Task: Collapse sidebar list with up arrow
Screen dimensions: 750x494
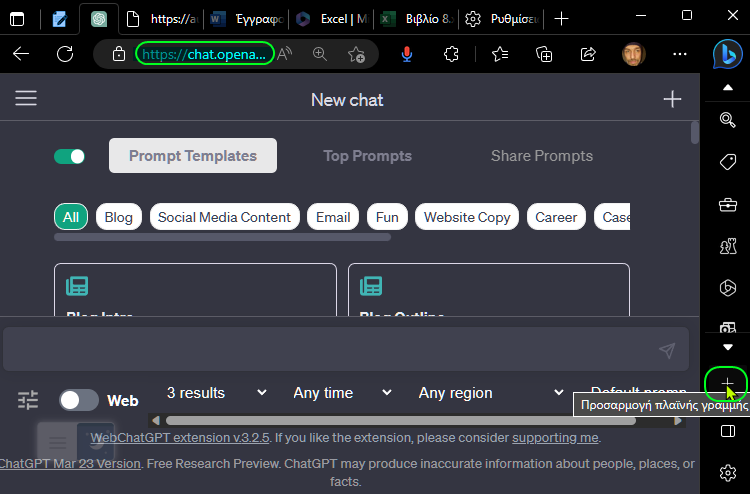Action: click(x=728, y=88)
